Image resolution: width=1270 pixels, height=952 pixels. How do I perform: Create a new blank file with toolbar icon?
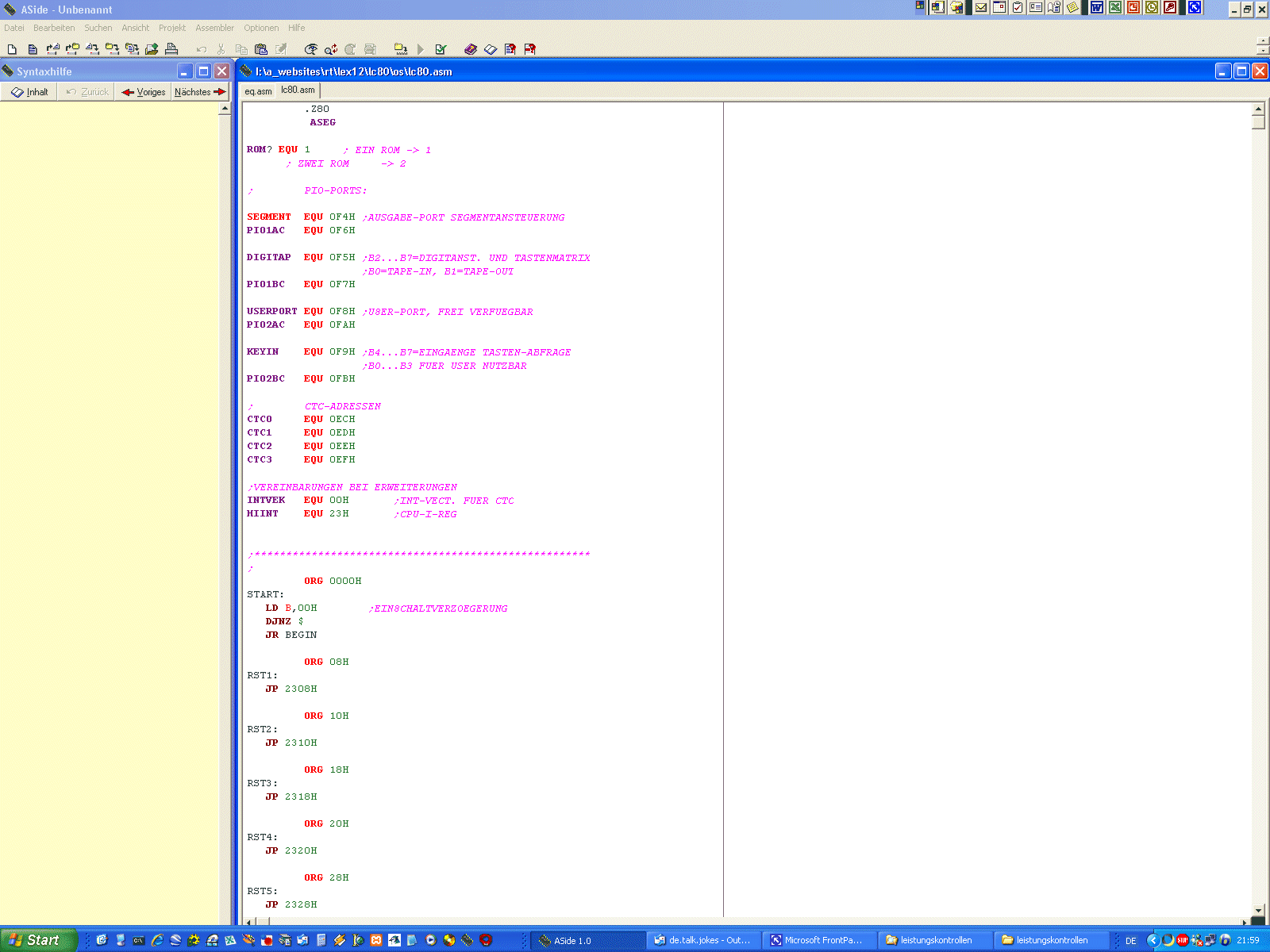pos(12,49)
